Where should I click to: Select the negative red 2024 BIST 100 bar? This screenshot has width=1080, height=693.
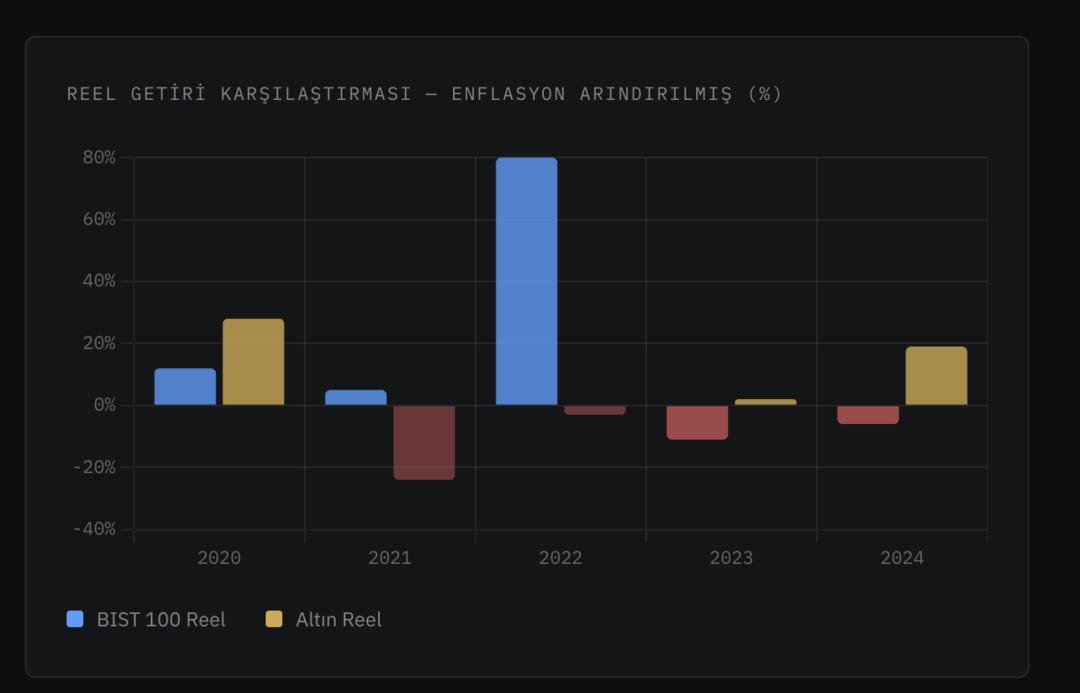868,414
